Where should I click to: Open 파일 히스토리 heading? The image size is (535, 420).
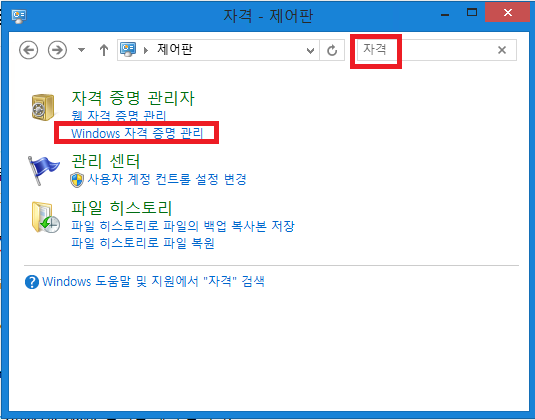point(121,208)
